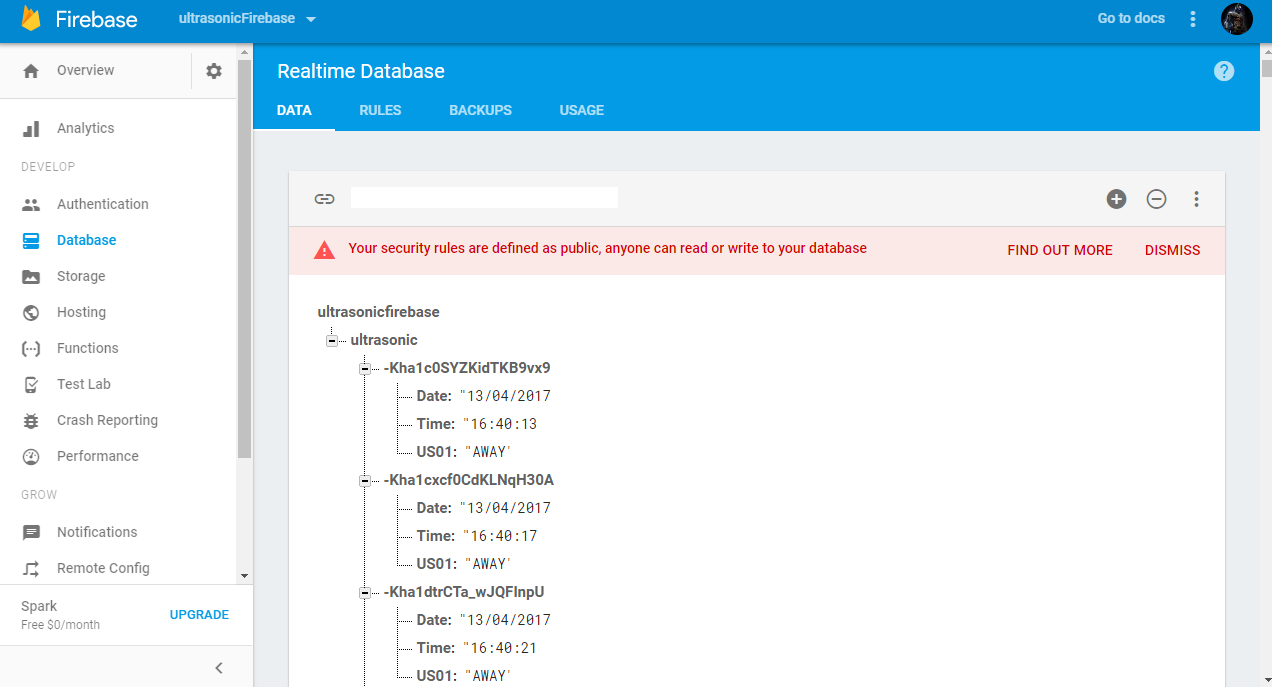This screenshot has height=687, width=1272.
Task: Switch to the DATA tab
Action: (294, 110)
